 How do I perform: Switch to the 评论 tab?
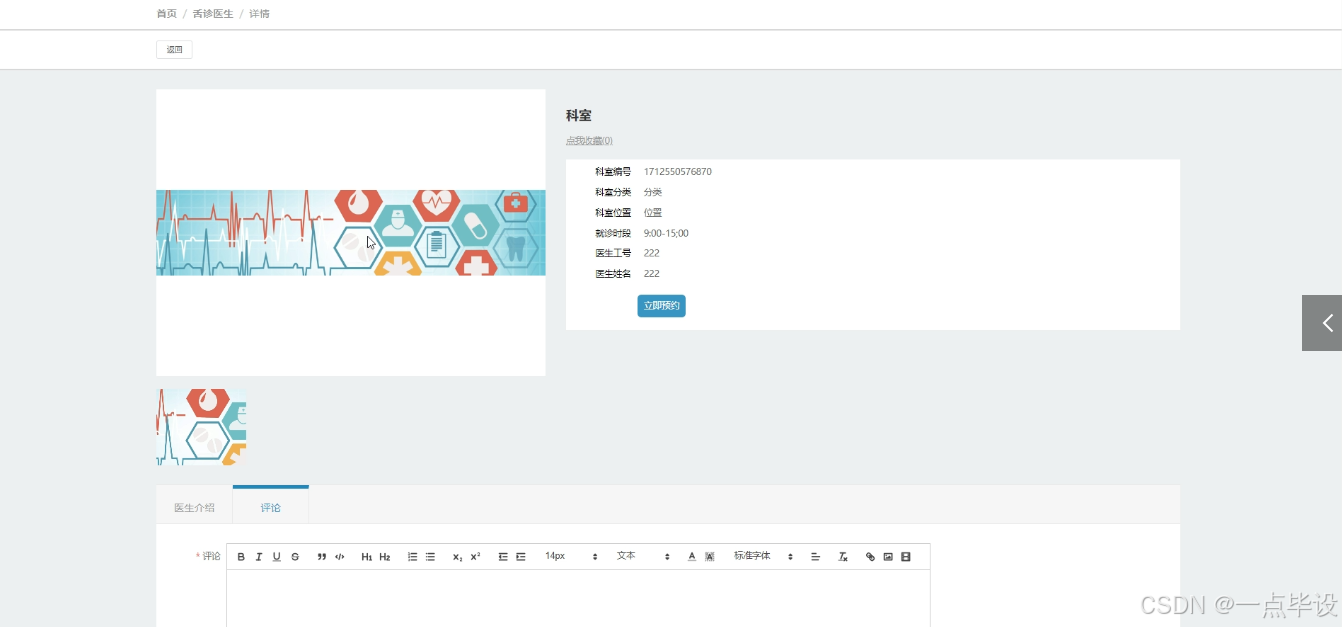(x=271, y=507)
